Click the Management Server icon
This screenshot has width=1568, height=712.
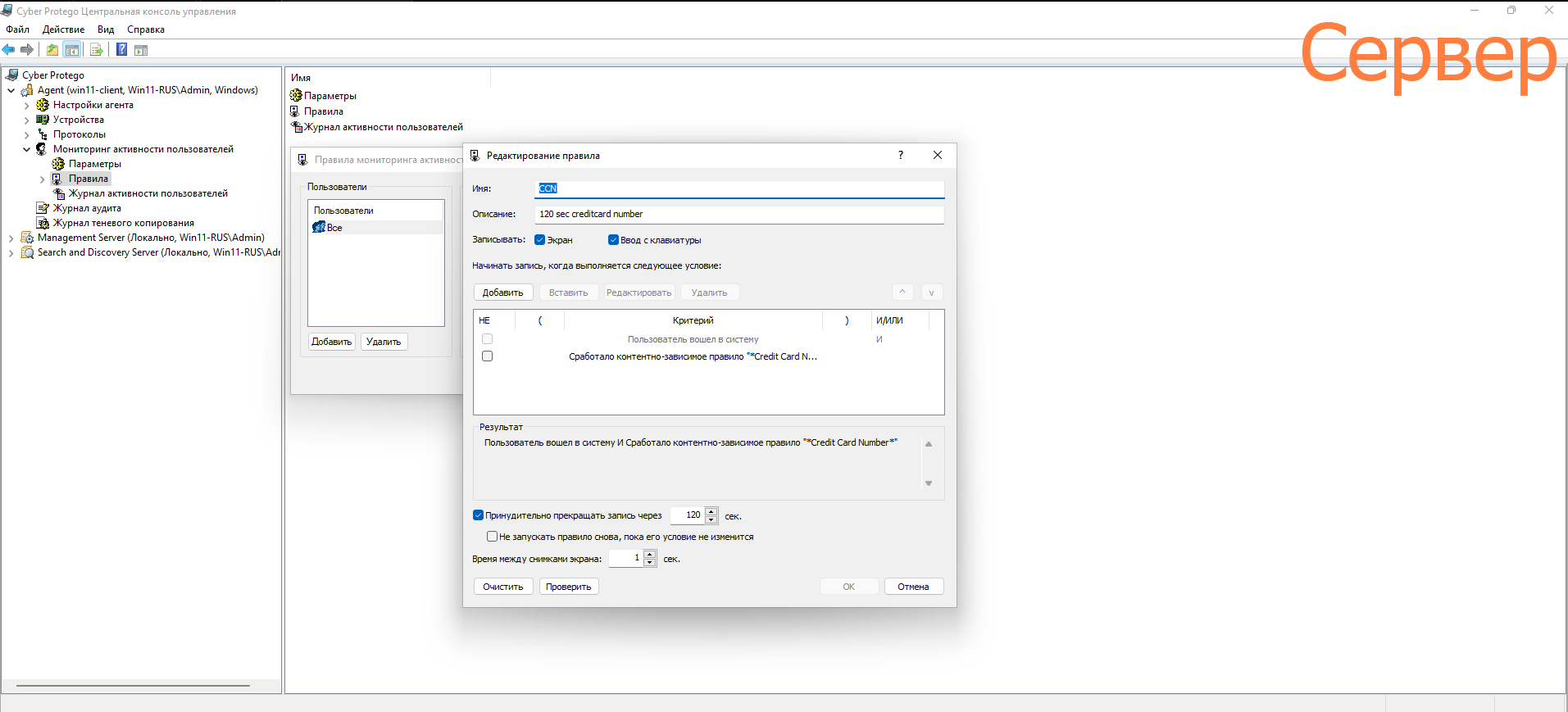[x=27, y=238]
